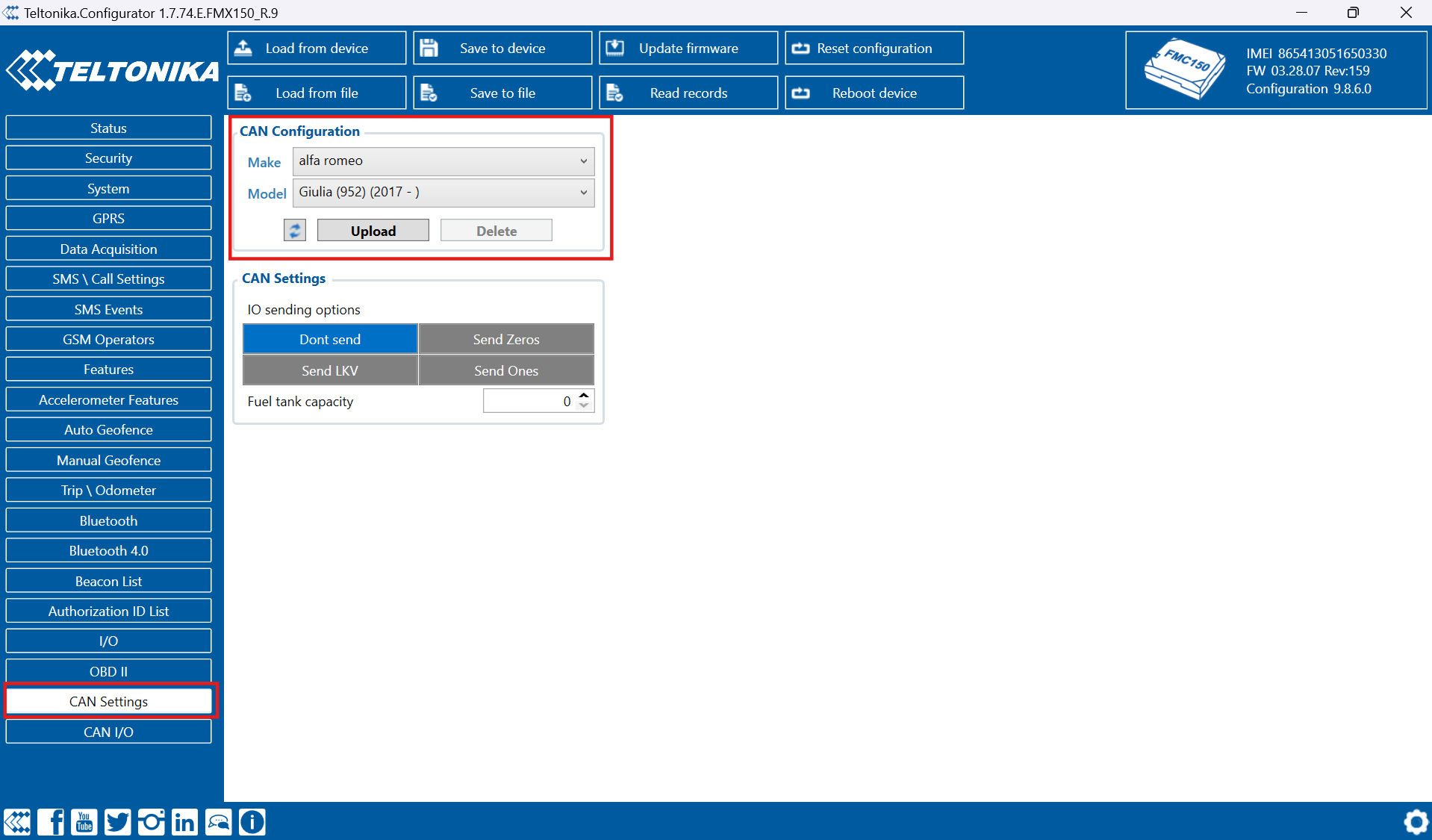This screenshot has height=840, width=1432.
Task: Open the info icon in footer
Action: click(252, 822)
